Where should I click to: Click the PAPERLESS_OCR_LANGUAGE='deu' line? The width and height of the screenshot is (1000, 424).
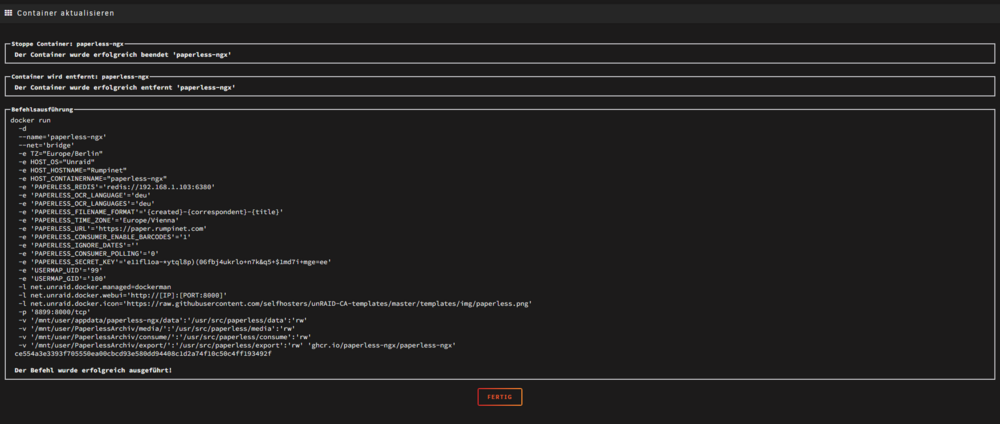pos(84,194)
